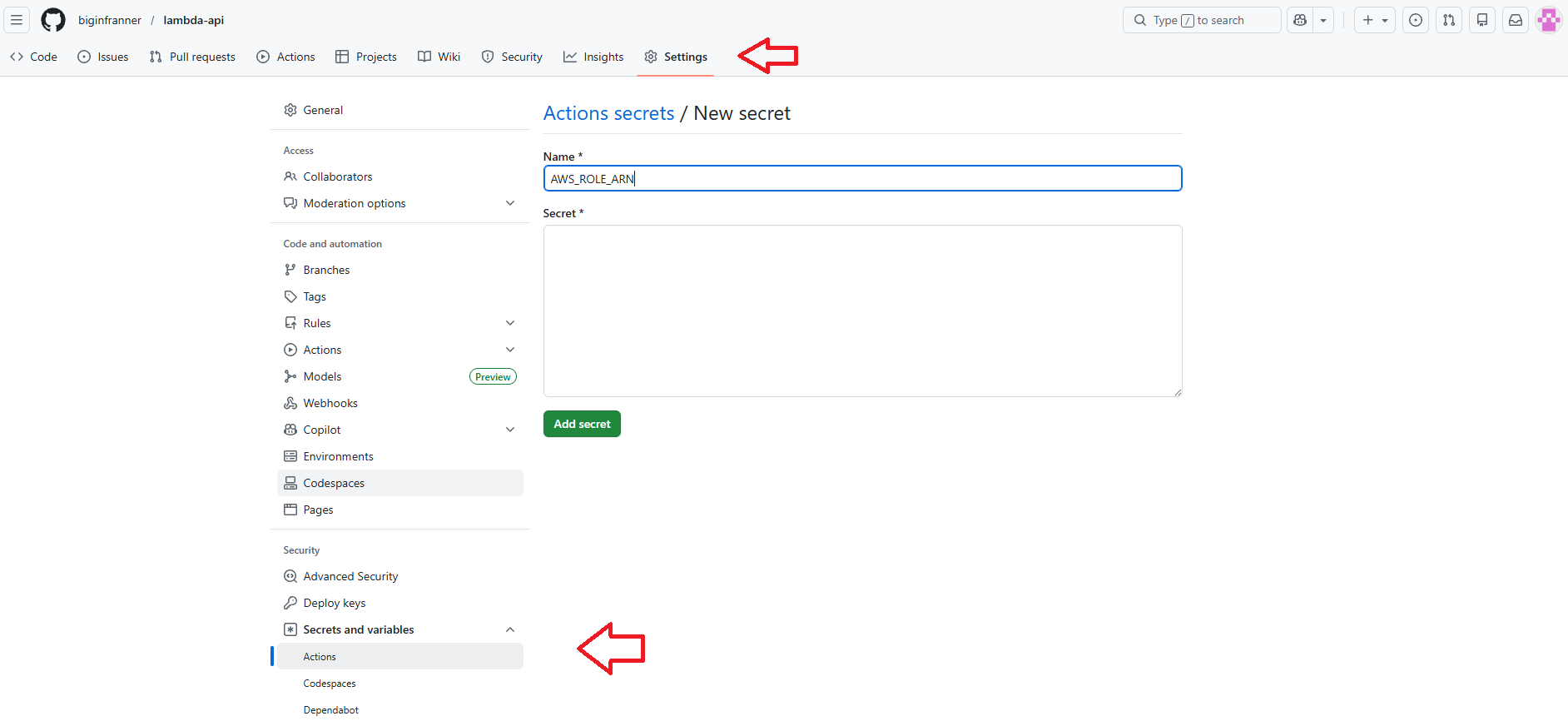Screen dimensions: 1568x726
Task: Open the create new plus menu
Action: (1375, 20)
